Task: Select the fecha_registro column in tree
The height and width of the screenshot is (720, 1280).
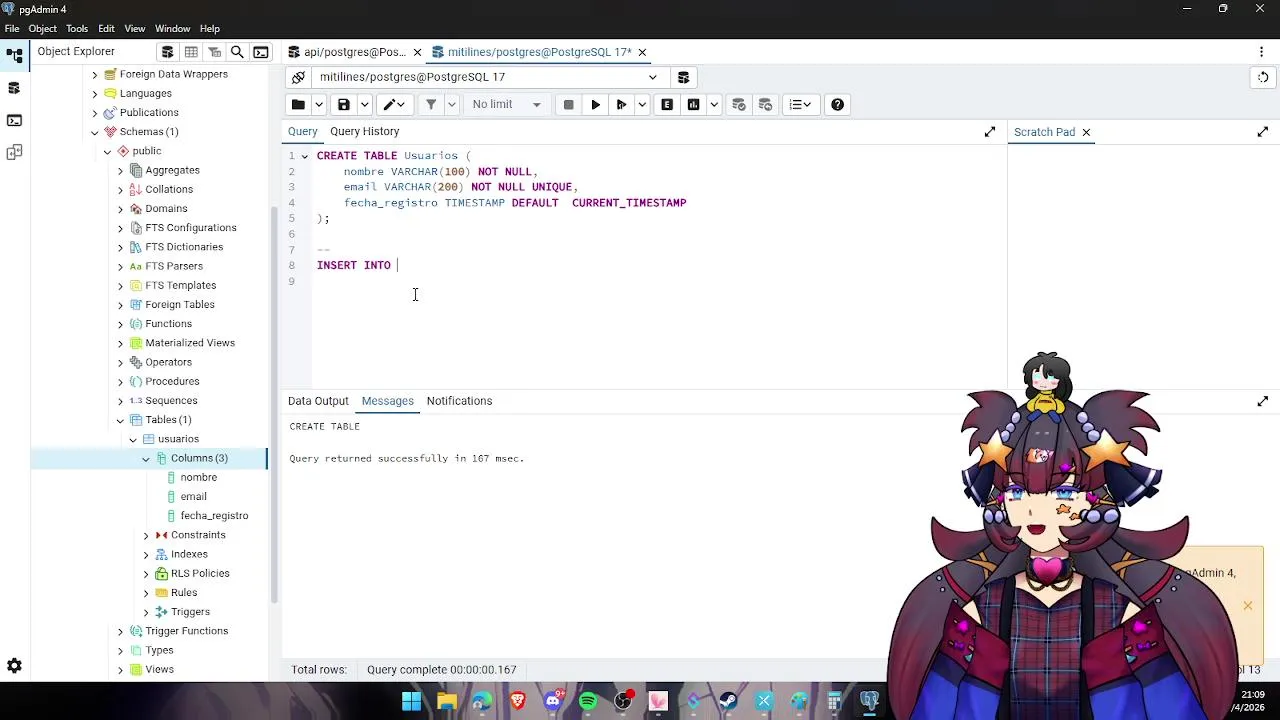Action: point(214,516)
